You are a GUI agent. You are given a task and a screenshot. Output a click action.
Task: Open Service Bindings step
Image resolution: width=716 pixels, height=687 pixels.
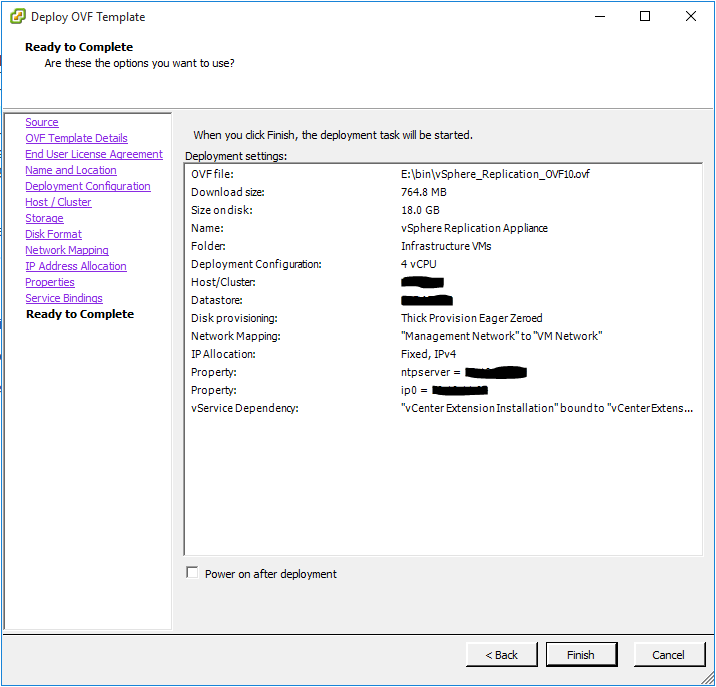pyautogui.click(x=64, y=298)
